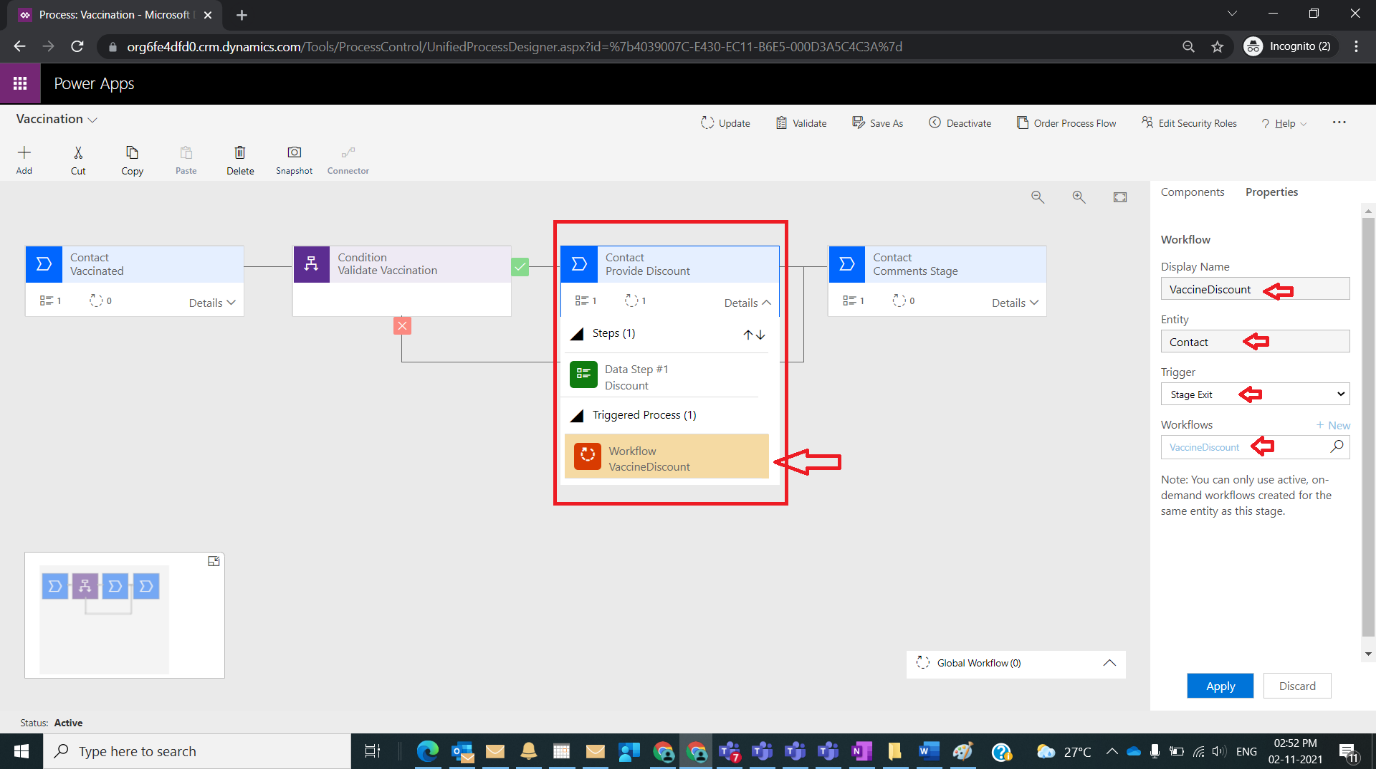Screen dimensions: 1376x769
Task: Click the green check mark on Validate Vaccination condition
Action: click(520, 267)
